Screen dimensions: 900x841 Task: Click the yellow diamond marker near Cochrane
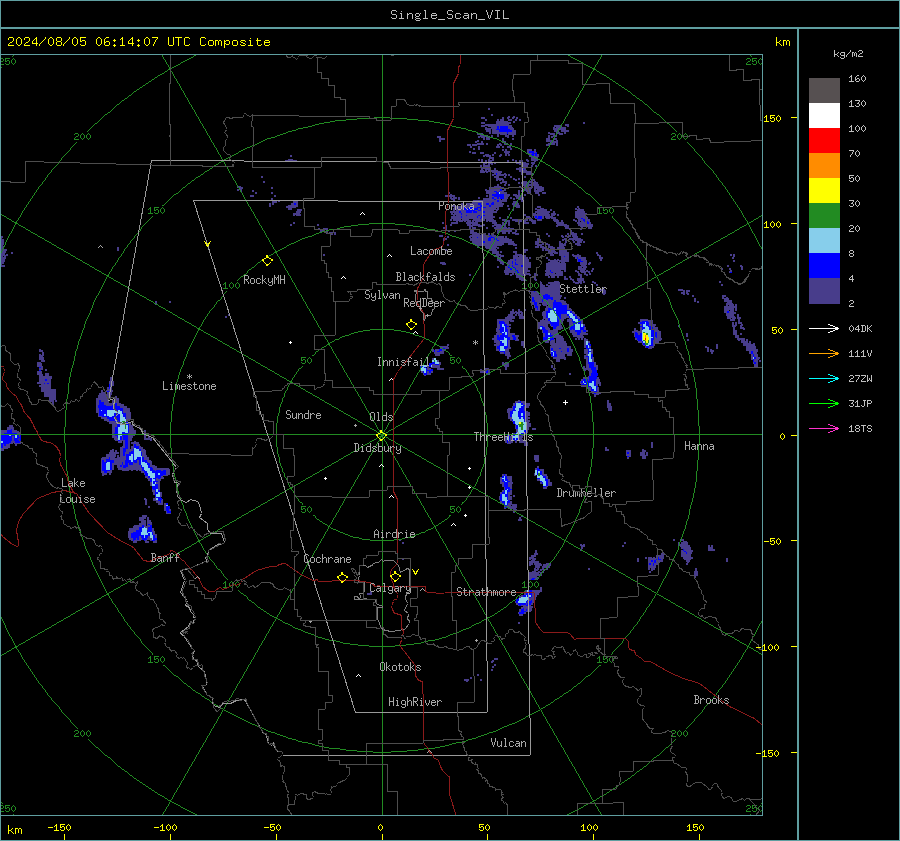(343, 577)
